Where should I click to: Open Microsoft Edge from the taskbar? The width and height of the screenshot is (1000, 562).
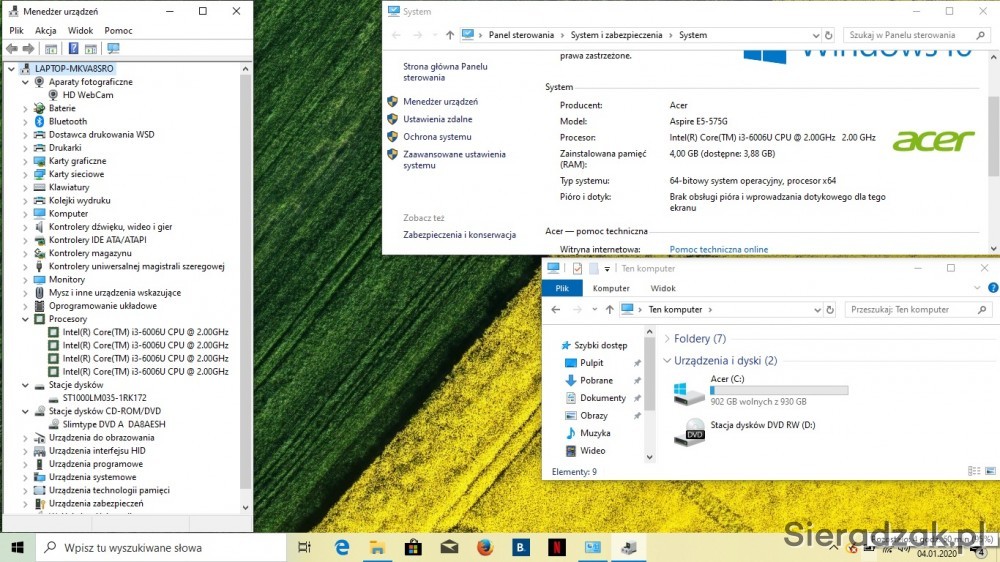[x=342, y=547]
